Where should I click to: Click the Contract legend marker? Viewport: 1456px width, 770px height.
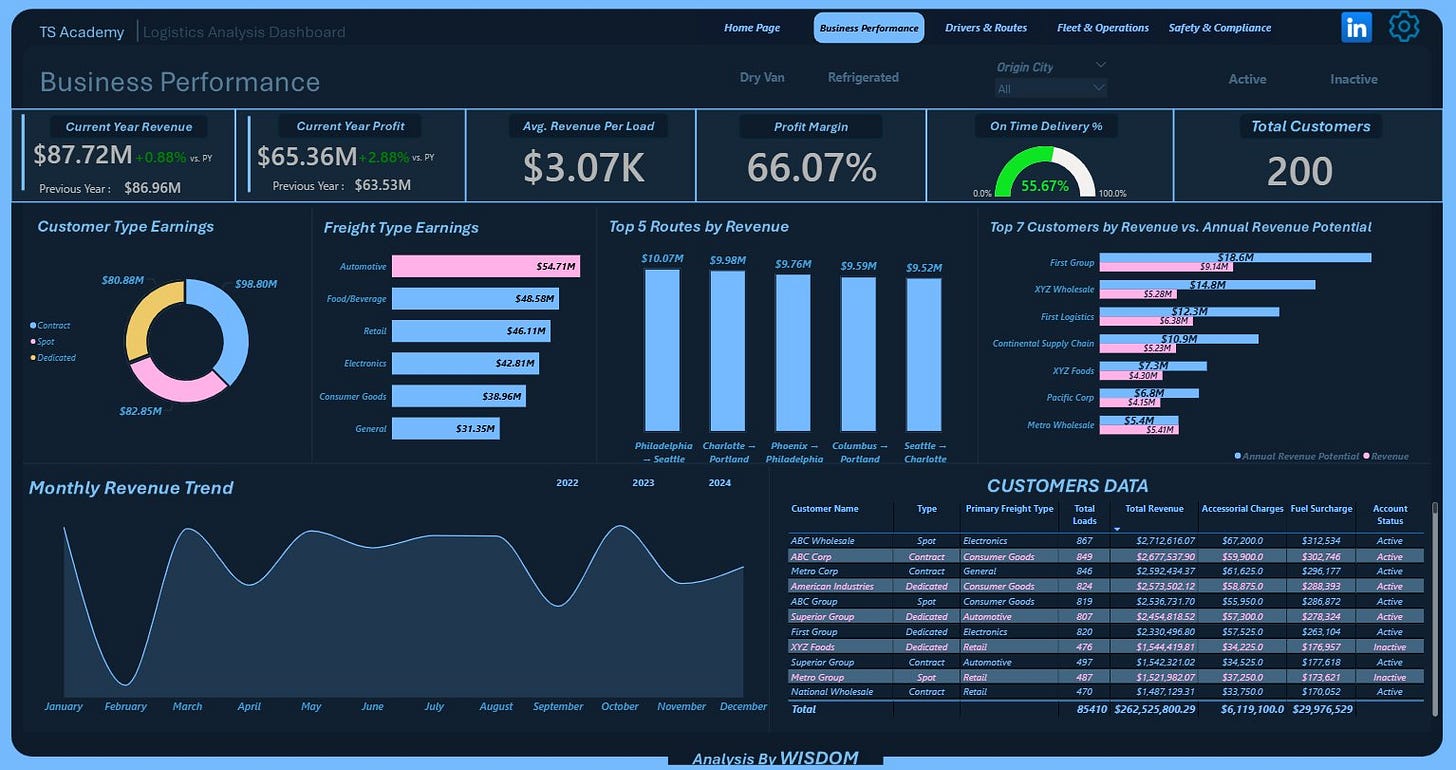(34, 325)
